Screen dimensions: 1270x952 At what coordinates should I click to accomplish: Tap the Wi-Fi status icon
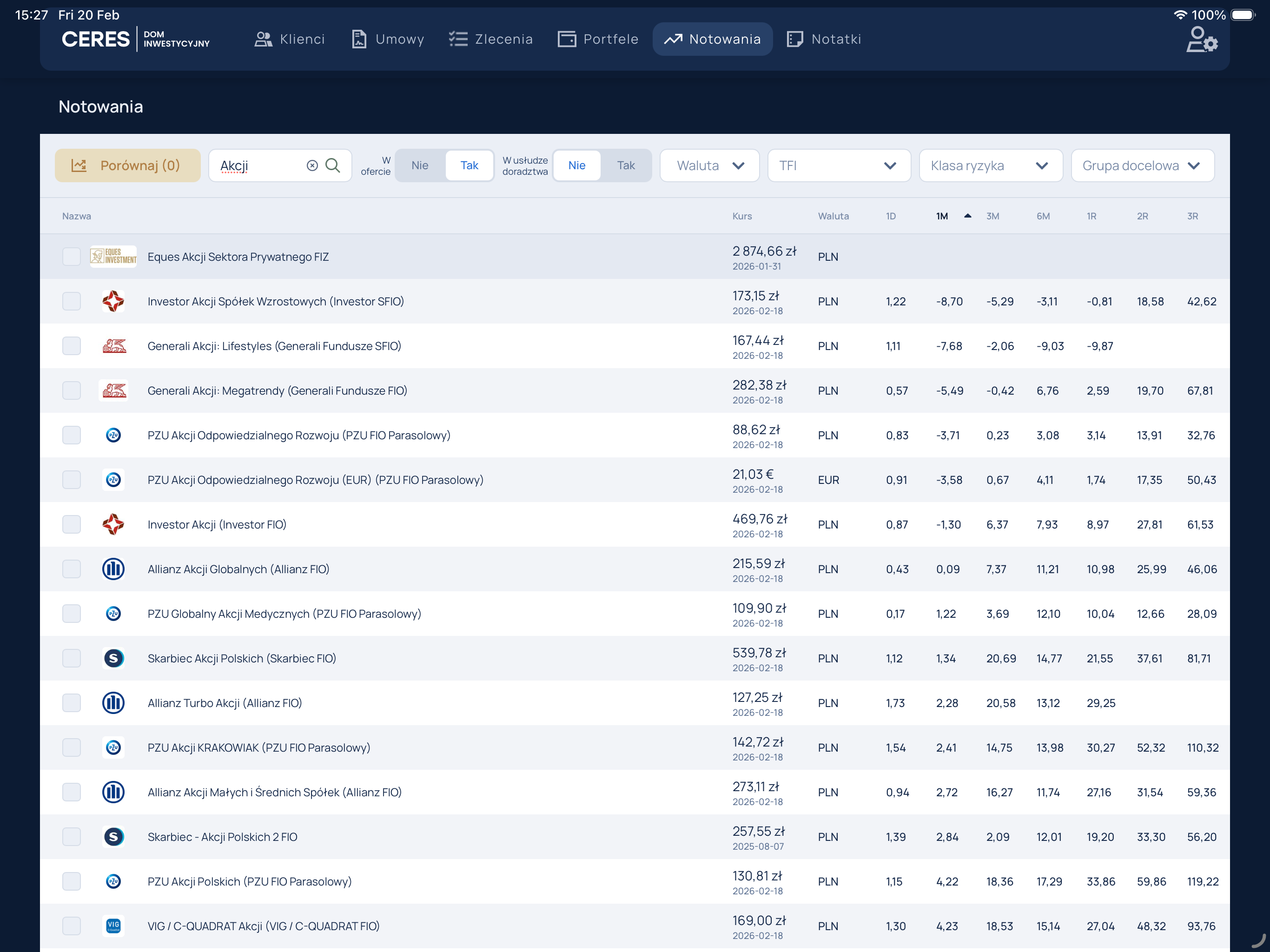1180,15
